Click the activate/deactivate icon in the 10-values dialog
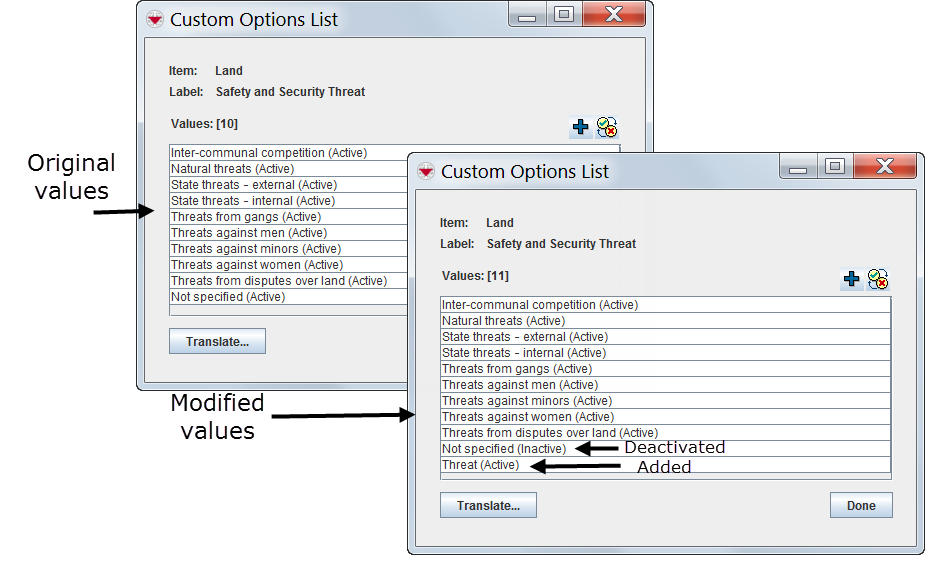Screen dimensions: 941x561 point(607,128)
